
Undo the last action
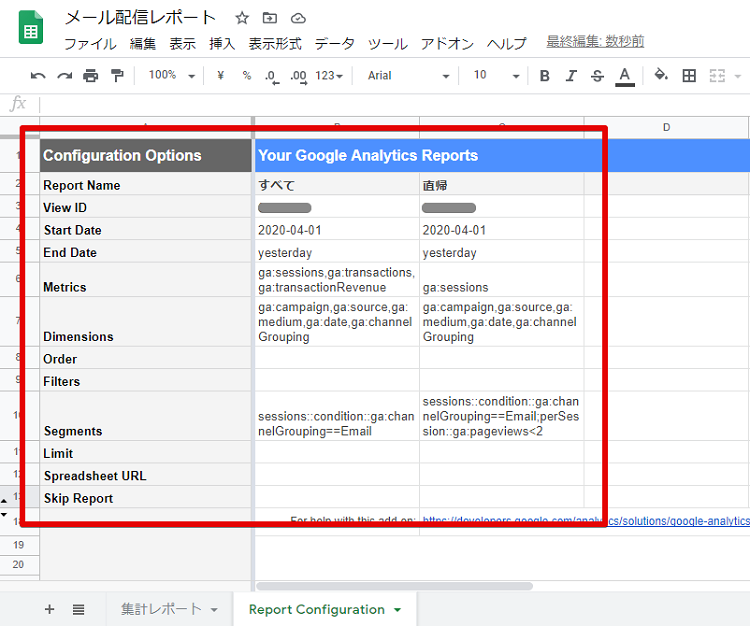[38, 76]
